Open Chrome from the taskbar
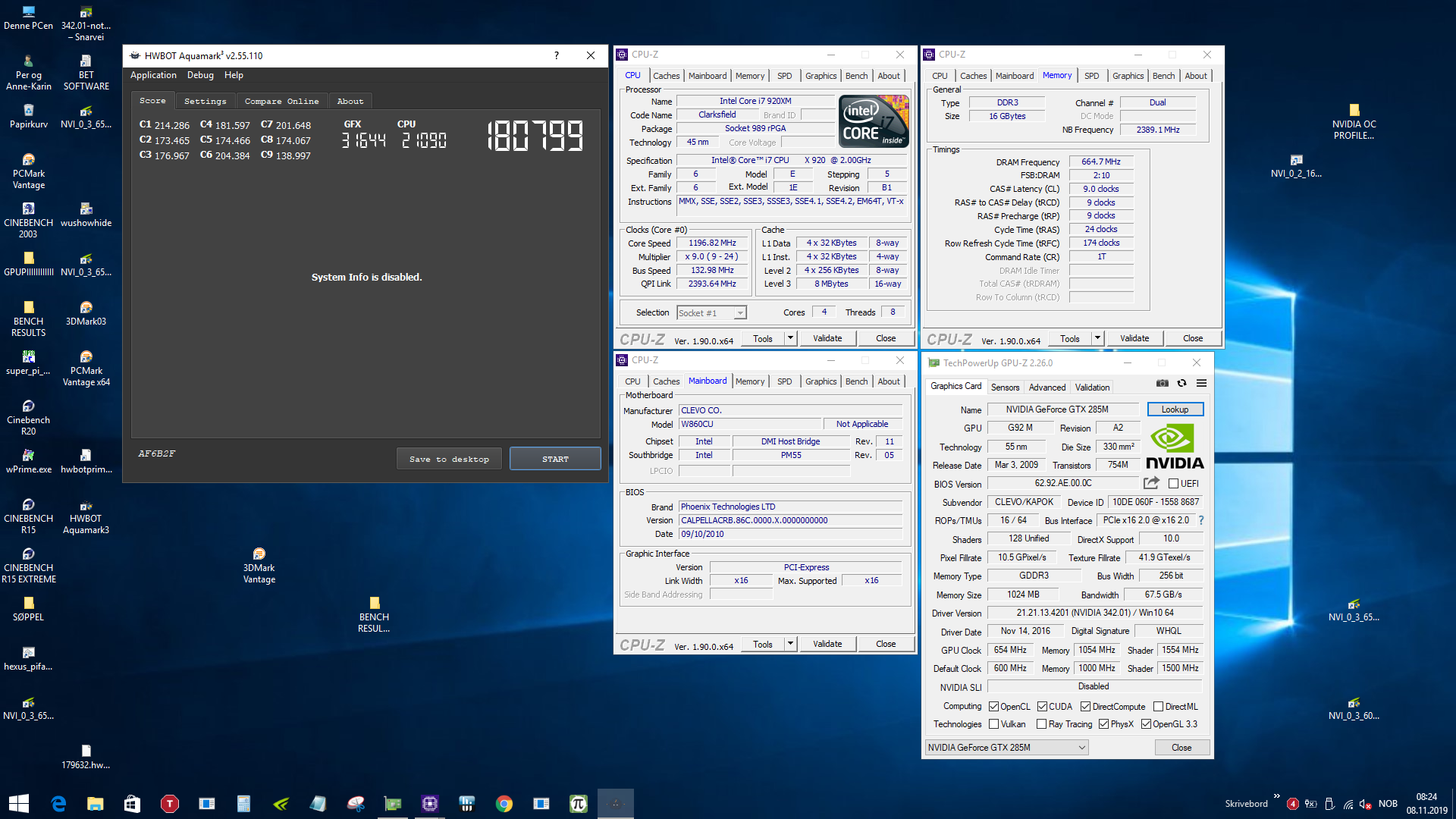1456x819 pixels. (x=504, y=804)
